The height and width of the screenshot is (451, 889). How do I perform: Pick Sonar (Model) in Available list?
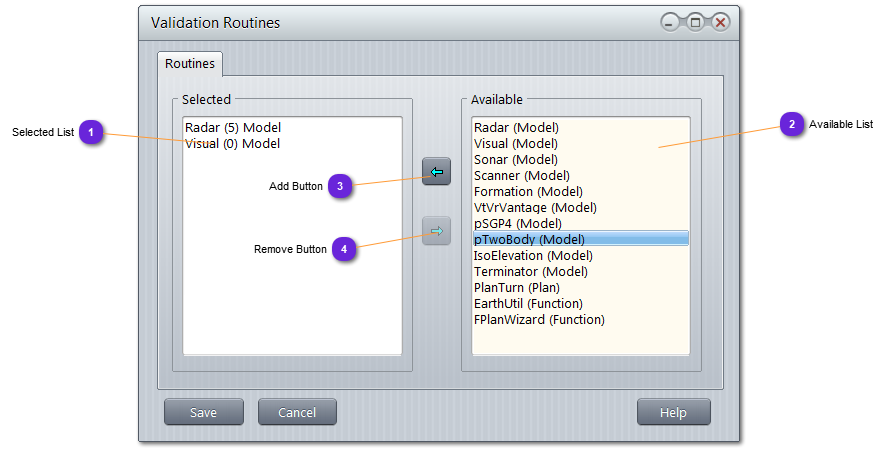click(x=516, y=160)
